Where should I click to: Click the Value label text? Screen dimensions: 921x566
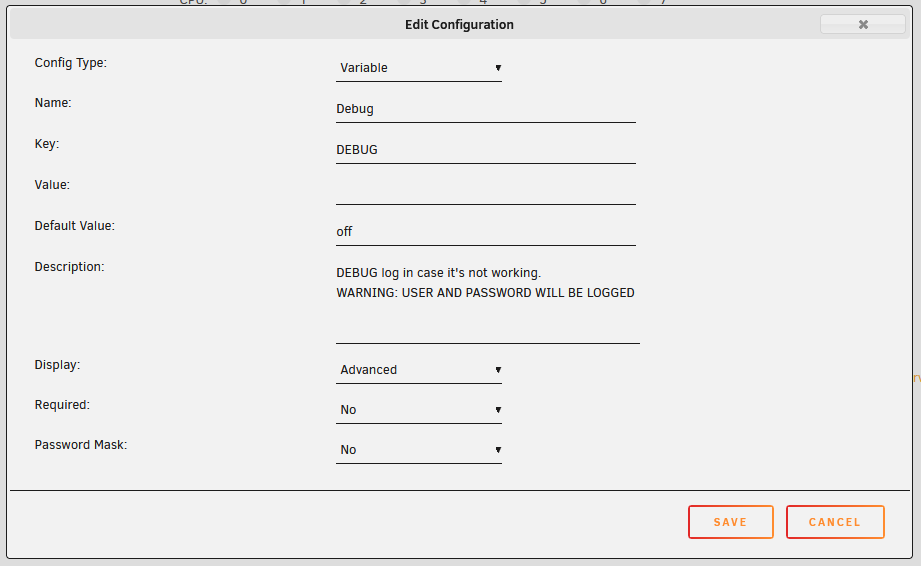[52, 184]
